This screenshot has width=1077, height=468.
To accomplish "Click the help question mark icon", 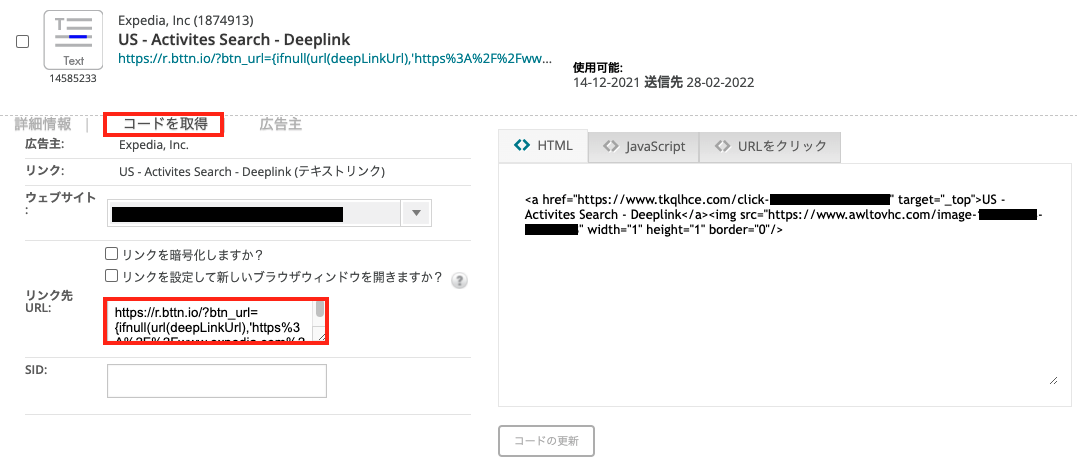I will coord(459,280).
